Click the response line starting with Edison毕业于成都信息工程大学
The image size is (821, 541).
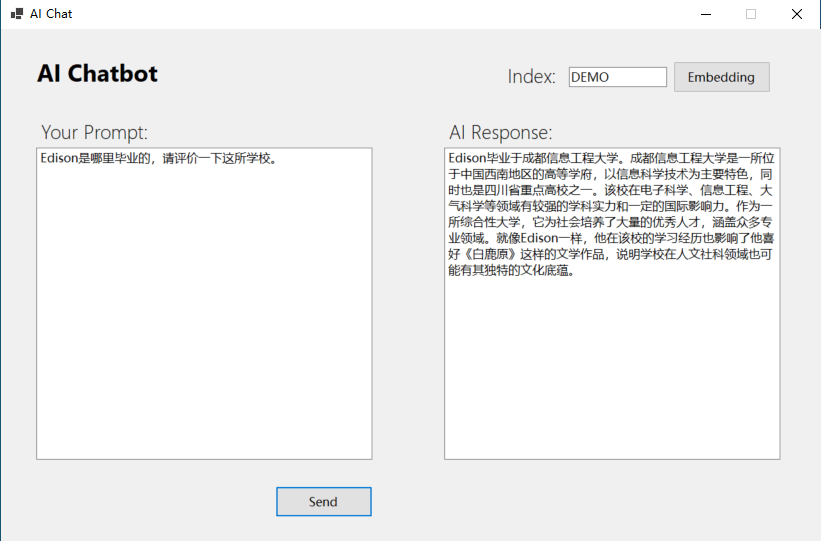[x=611, y=158]
